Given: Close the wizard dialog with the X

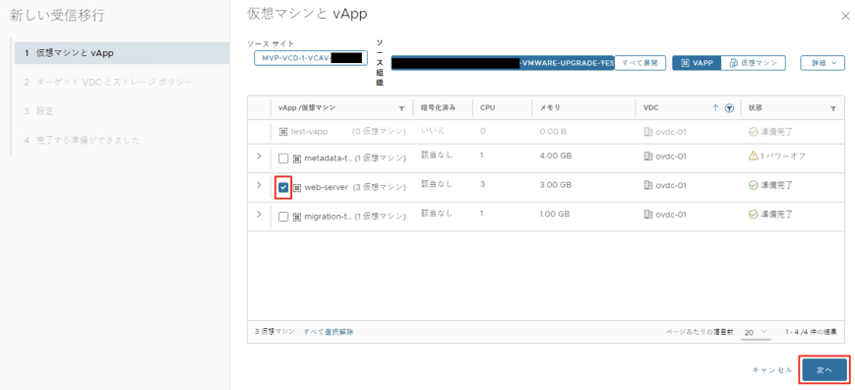Looking at the screenshot, I should point(845,16).
